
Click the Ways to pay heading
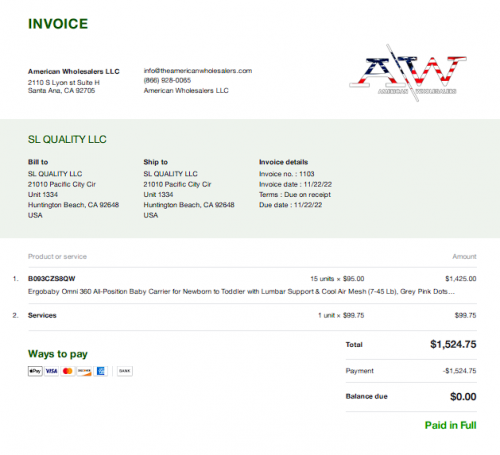pyautogui.click(x=58, y=354)
